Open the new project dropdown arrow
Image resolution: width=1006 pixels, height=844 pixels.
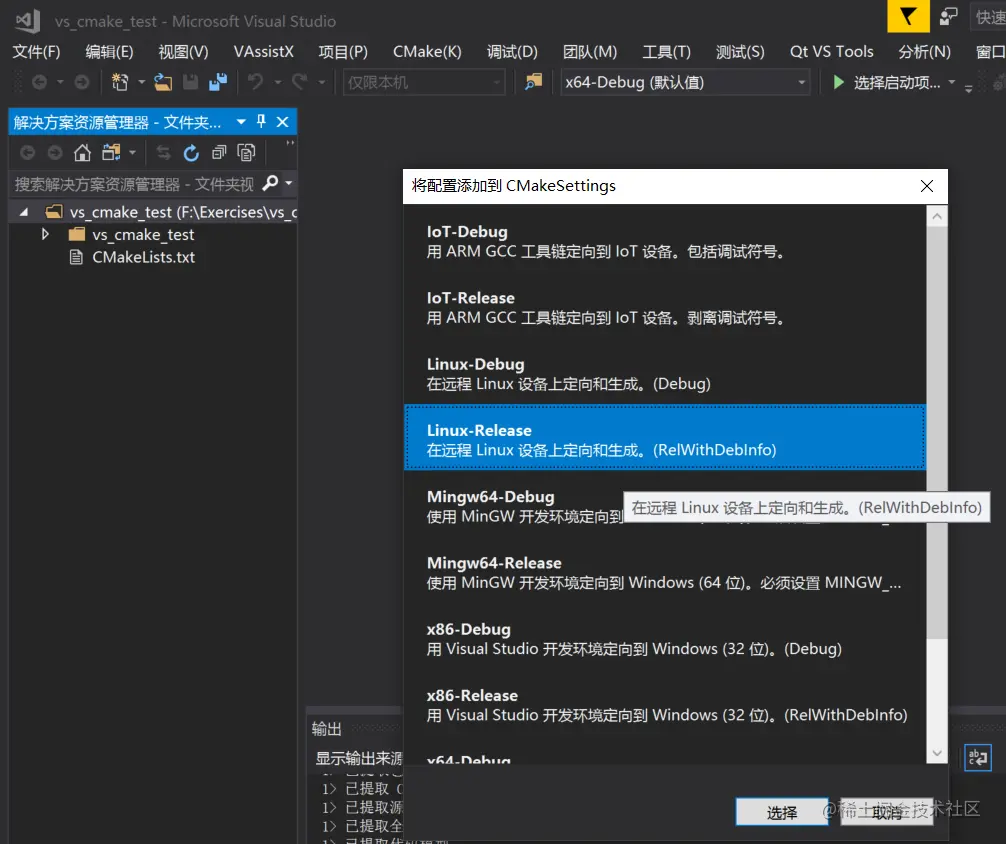pyautogui.click(x=141, y=82)
